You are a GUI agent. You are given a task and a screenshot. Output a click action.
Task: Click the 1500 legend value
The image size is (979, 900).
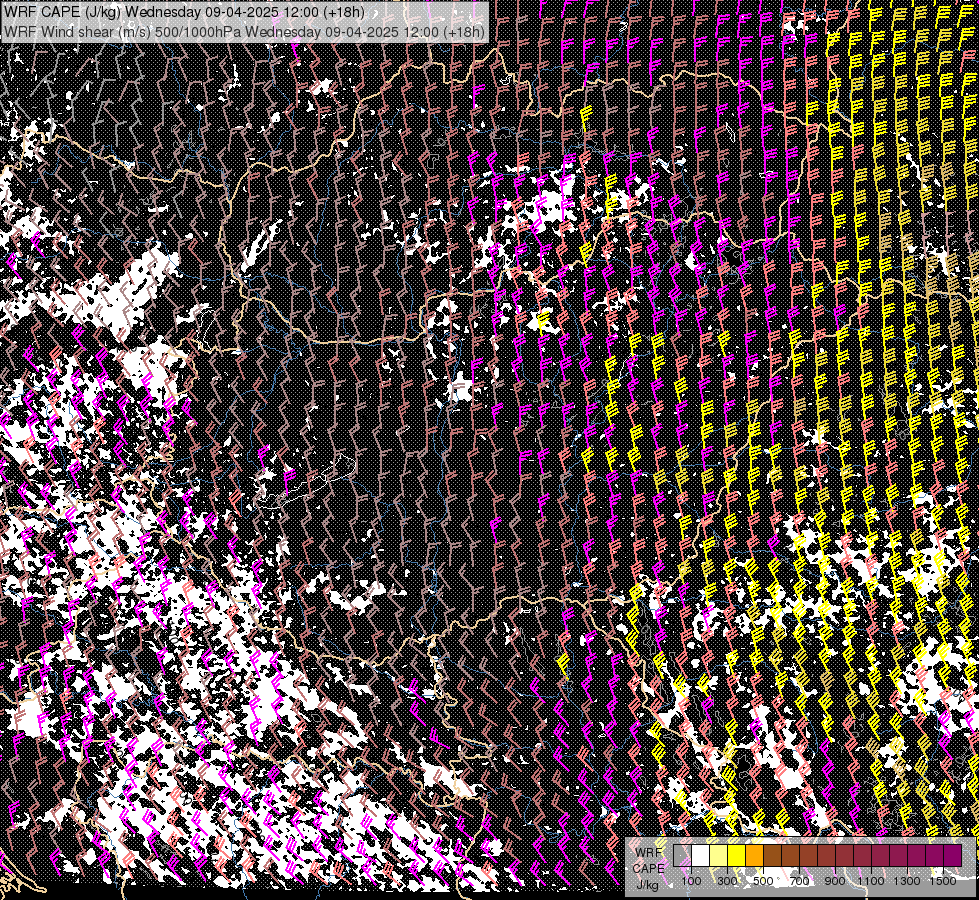pos(943,881)
